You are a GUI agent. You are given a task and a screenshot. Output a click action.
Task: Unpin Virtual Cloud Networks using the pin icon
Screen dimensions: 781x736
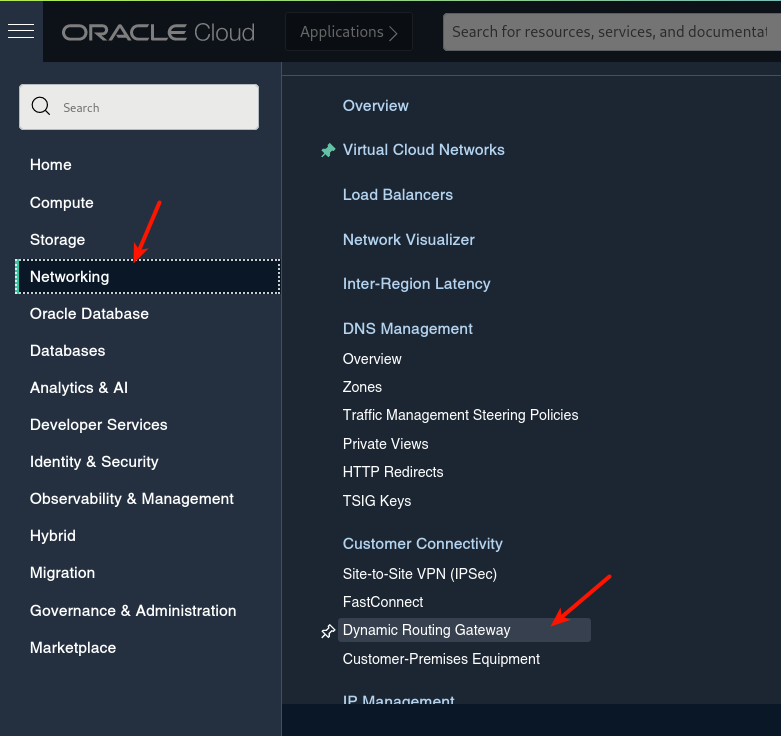tap(328, 150)
